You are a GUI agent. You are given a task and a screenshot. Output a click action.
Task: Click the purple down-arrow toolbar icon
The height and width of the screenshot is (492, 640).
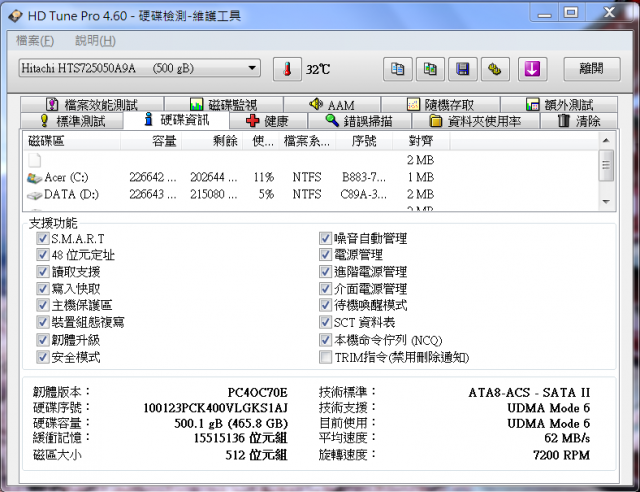pos(532,69)
